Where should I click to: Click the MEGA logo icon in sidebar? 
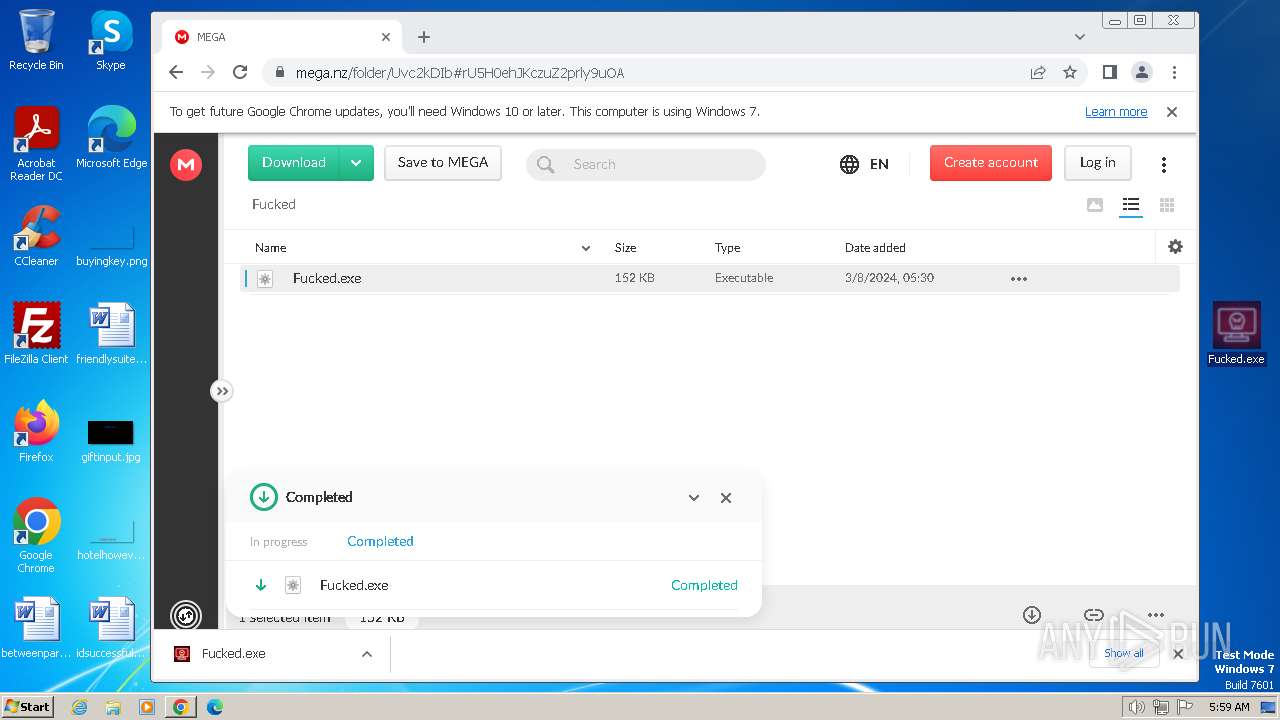pos(185,165)
